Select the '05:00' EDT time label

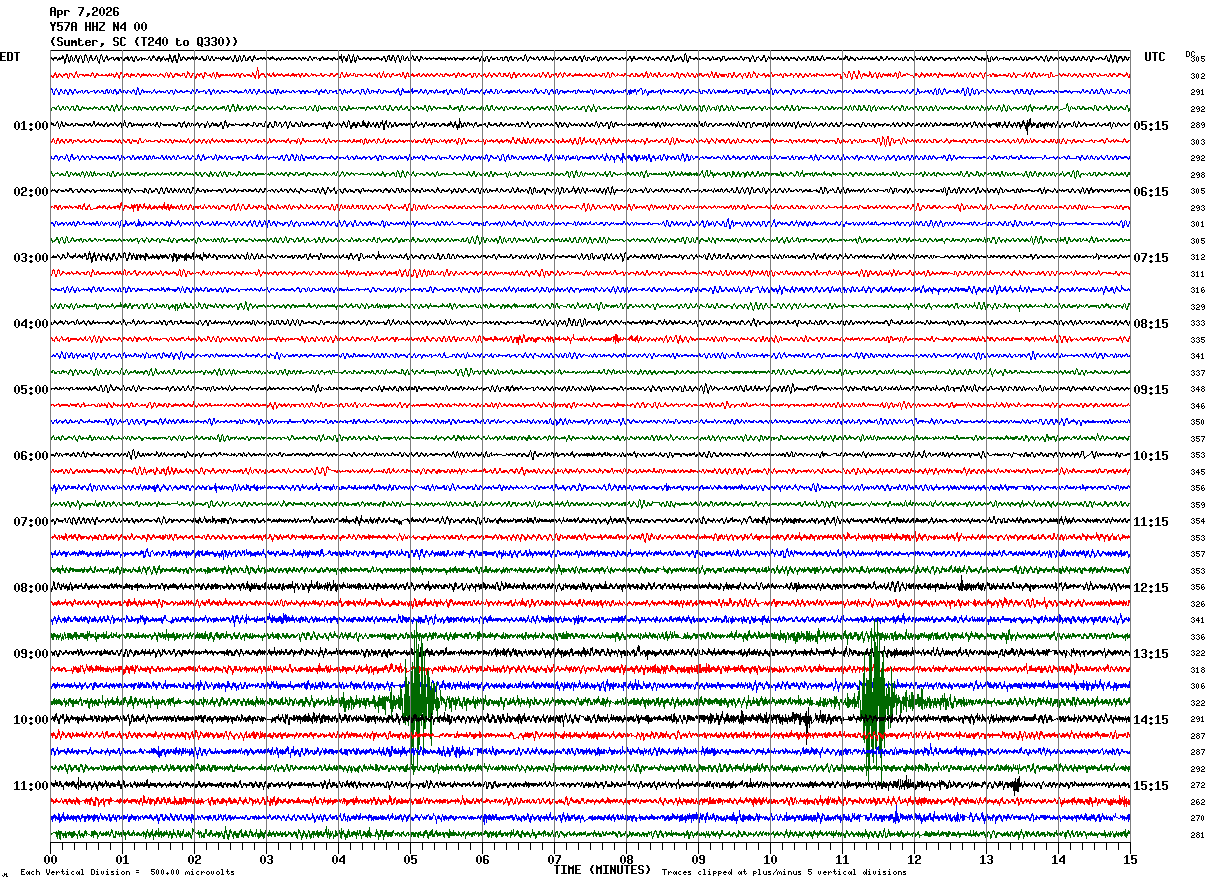click(31, 390)
